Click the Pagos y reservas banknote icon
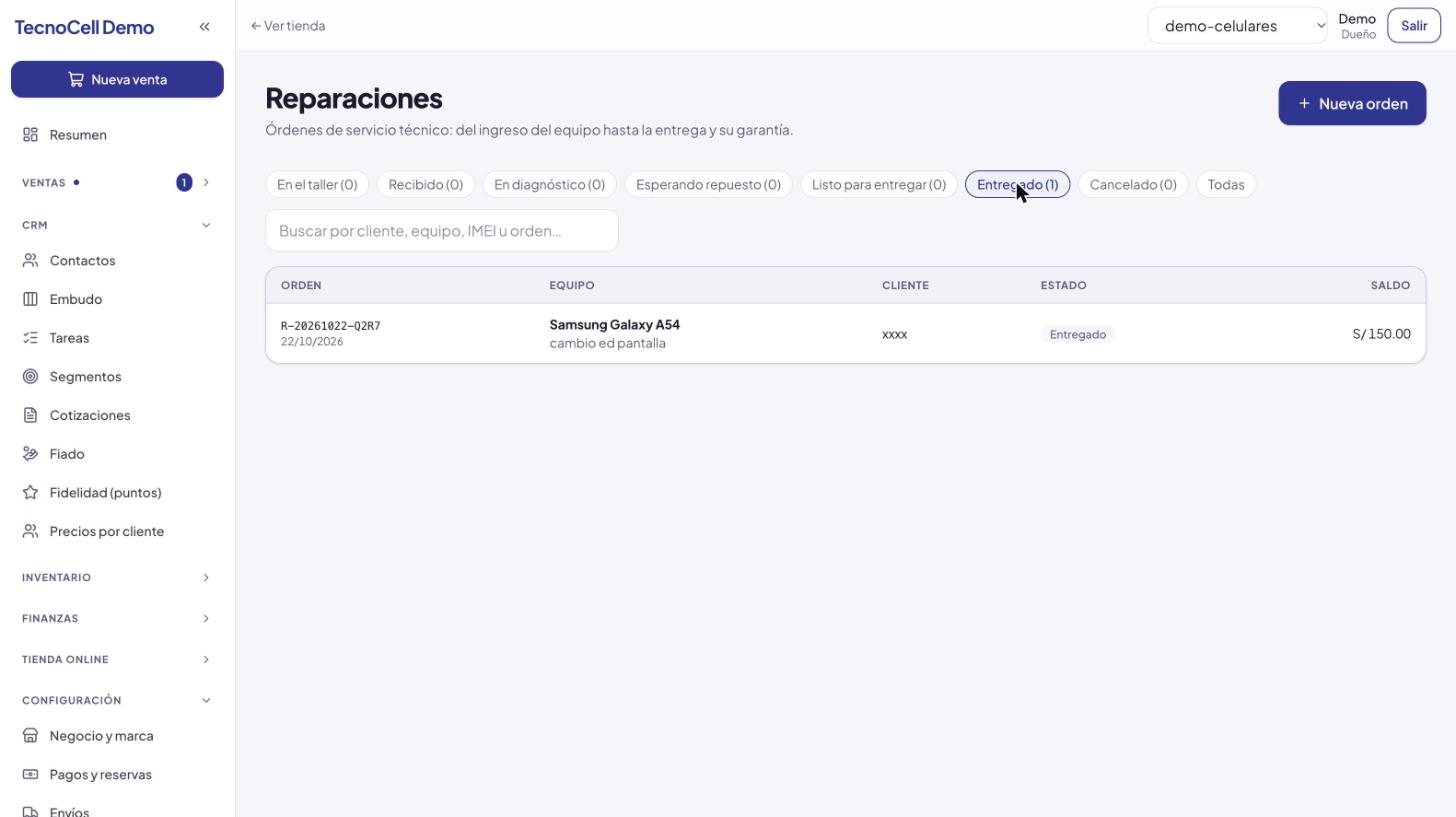1456x817 pixels. (x=30, y=775)
